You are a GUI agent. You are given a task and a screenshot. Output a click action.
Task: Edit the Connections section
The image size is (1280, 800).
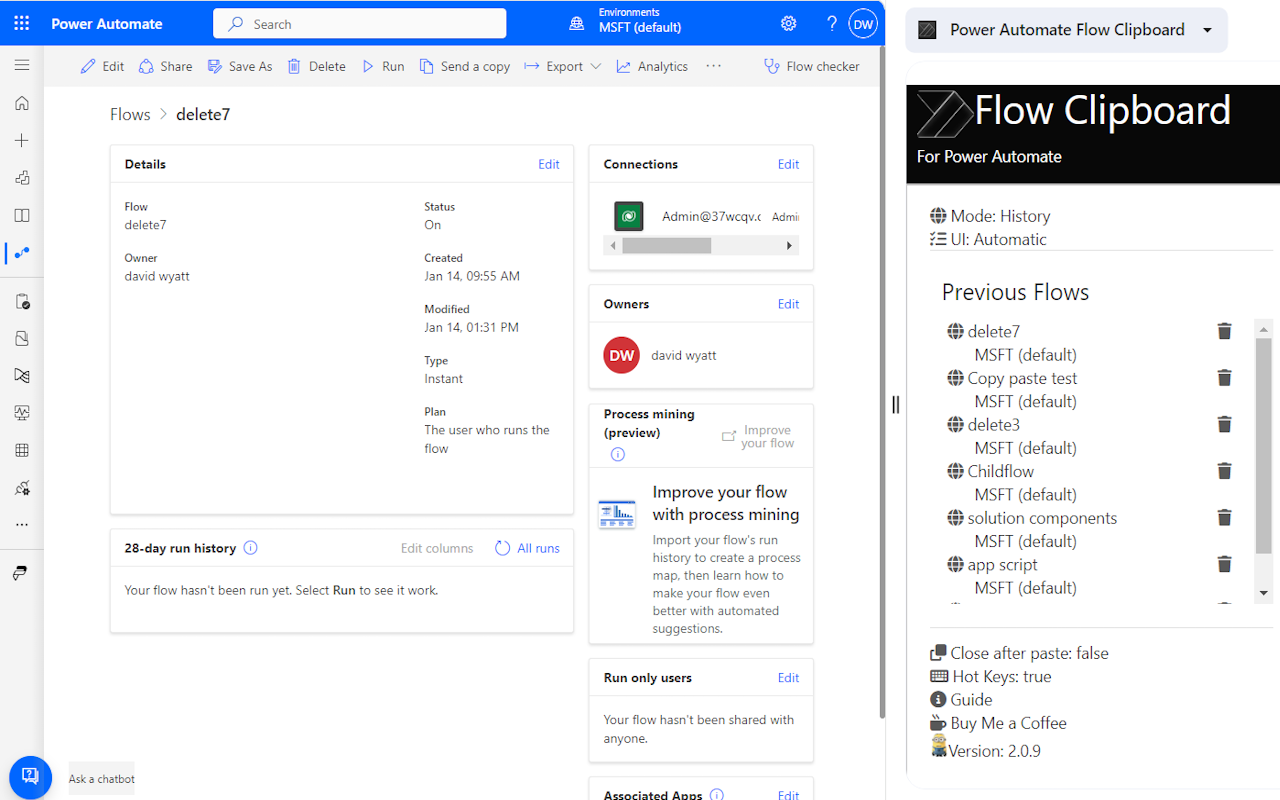click(x=788, y=163)
